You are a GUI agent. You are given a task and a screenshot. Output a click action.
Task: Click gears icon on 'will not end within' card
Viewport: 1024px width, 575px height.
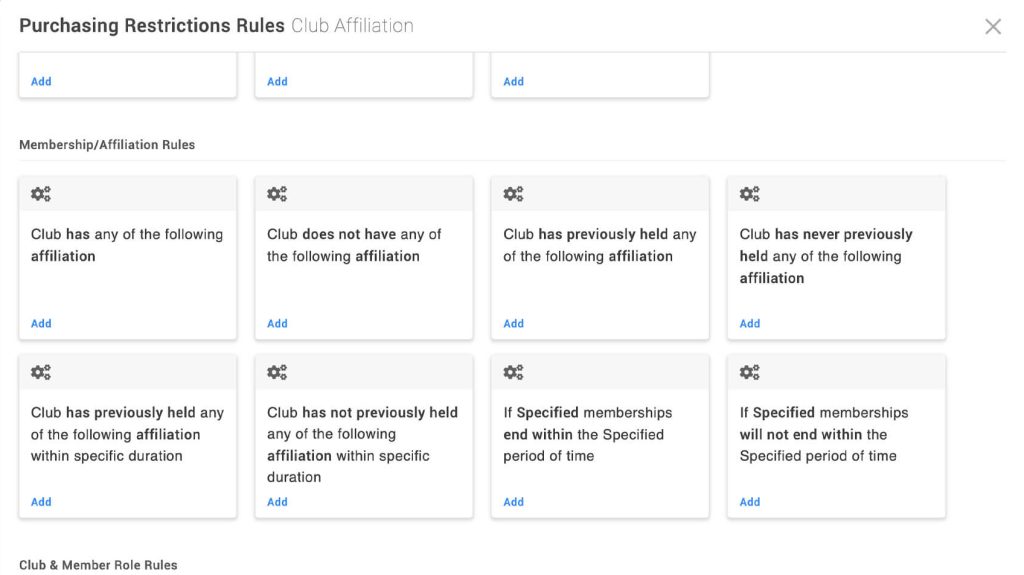[749, 372]
